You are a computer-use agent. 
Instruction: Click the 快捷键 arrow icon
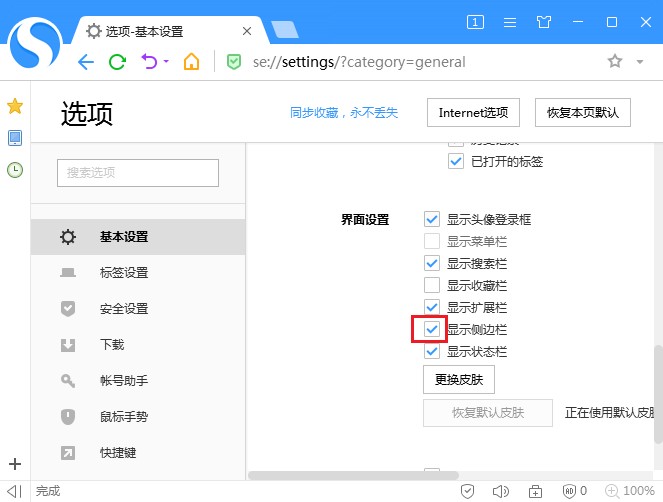68,453
